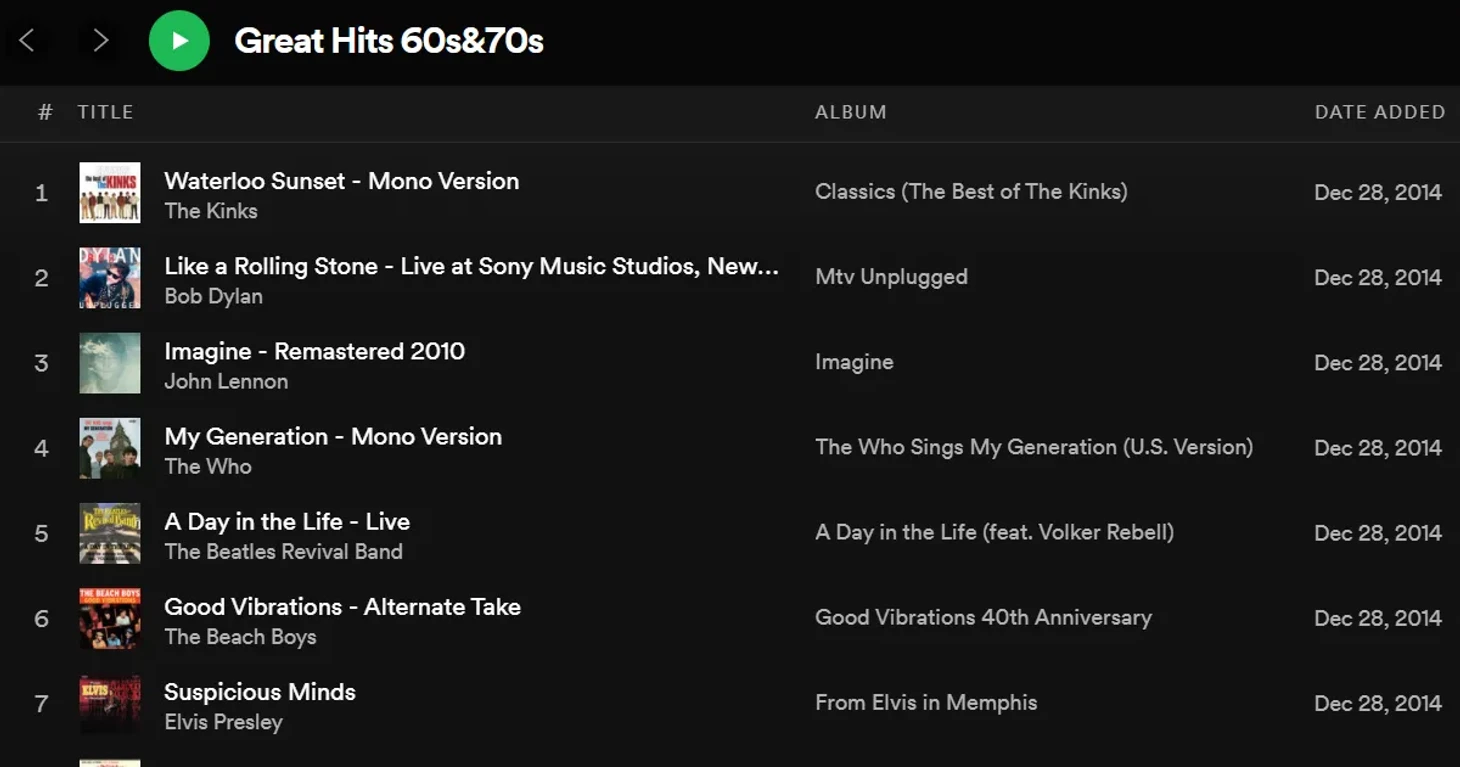Open artist Bob Dylan

point(213,296)
